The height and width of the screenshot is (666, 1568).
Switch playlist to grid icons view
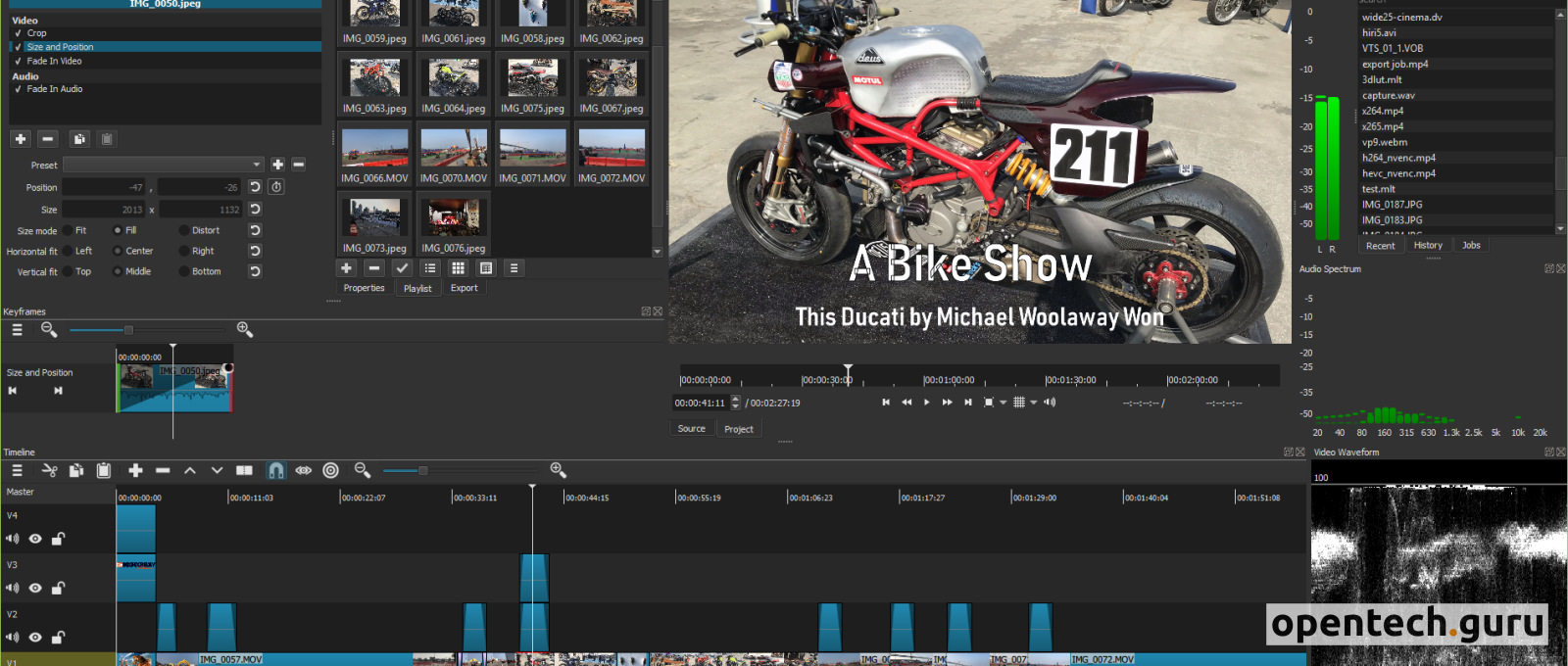pos(458,268)
